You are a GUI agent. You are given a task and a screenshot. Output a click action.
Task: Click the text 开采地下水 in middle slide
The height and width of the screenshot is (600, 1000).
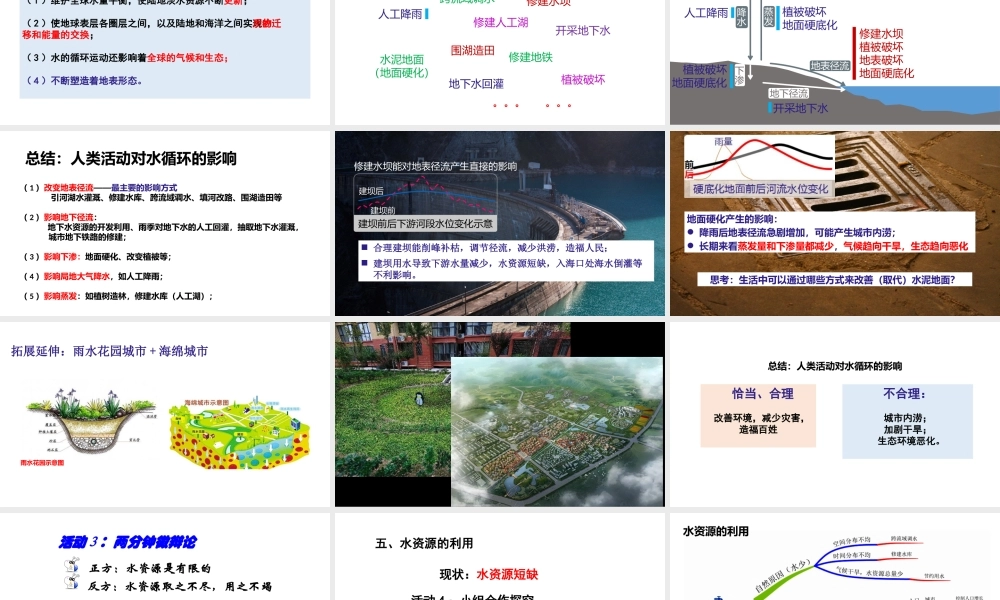pos(583,30)
